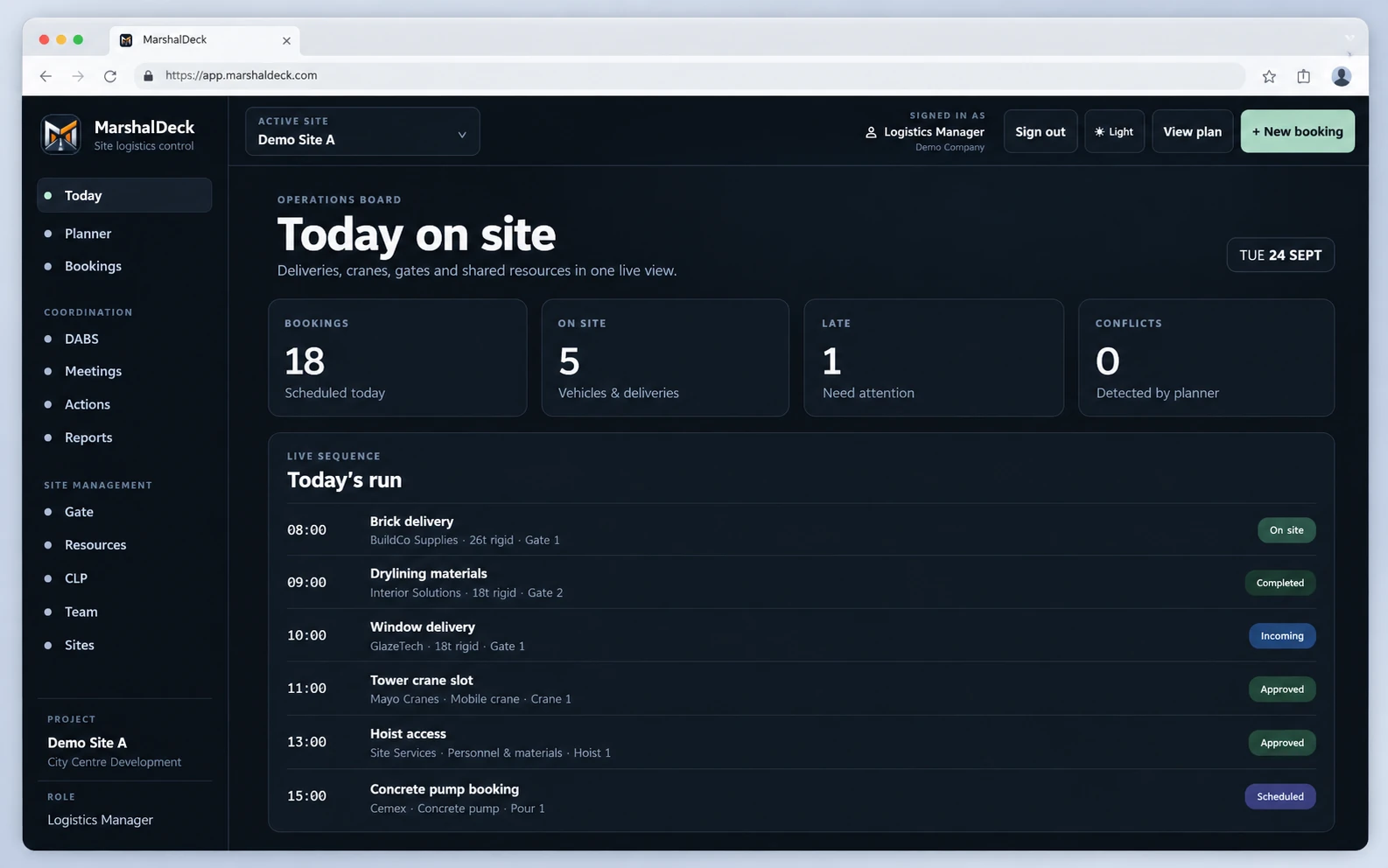The height and width of the screenshot is (868, 1388).
Task: Open browser profile avatar
Action: tap(1341, 76)
